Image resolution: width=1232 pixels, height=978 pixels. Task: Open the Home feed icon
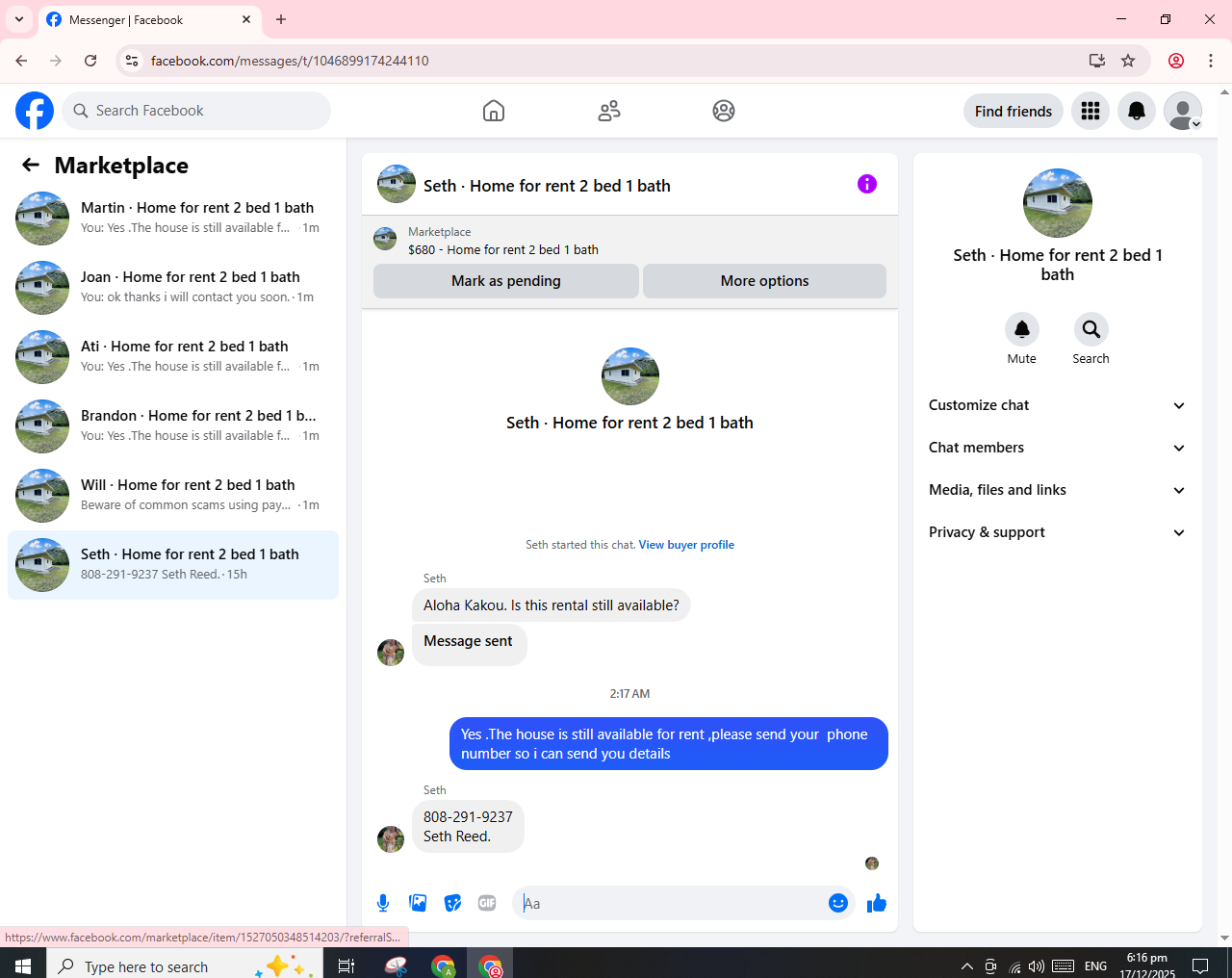(494, 111)
